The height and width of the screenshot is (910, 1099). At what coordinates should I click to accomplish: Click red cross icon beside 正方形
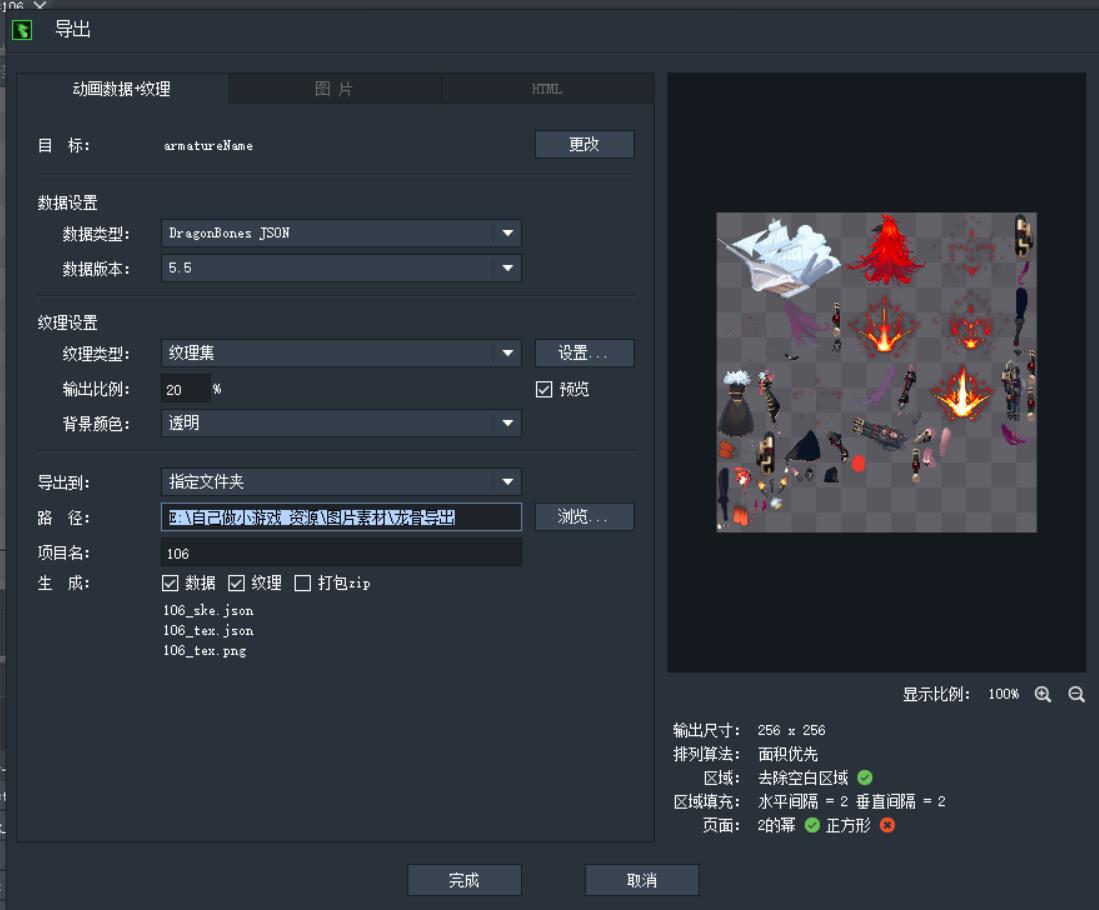point(887,825)
